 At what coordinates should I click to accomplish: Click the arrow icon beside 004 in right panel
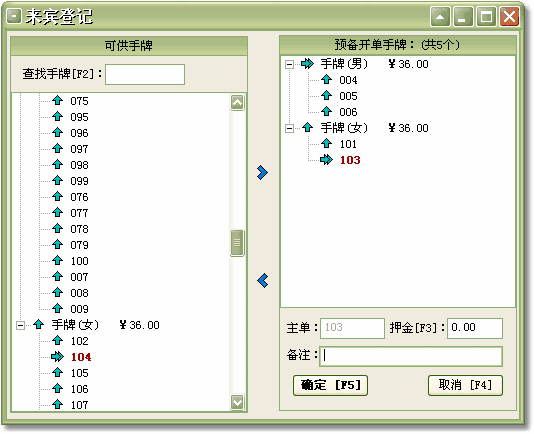(x=327, y=80)
